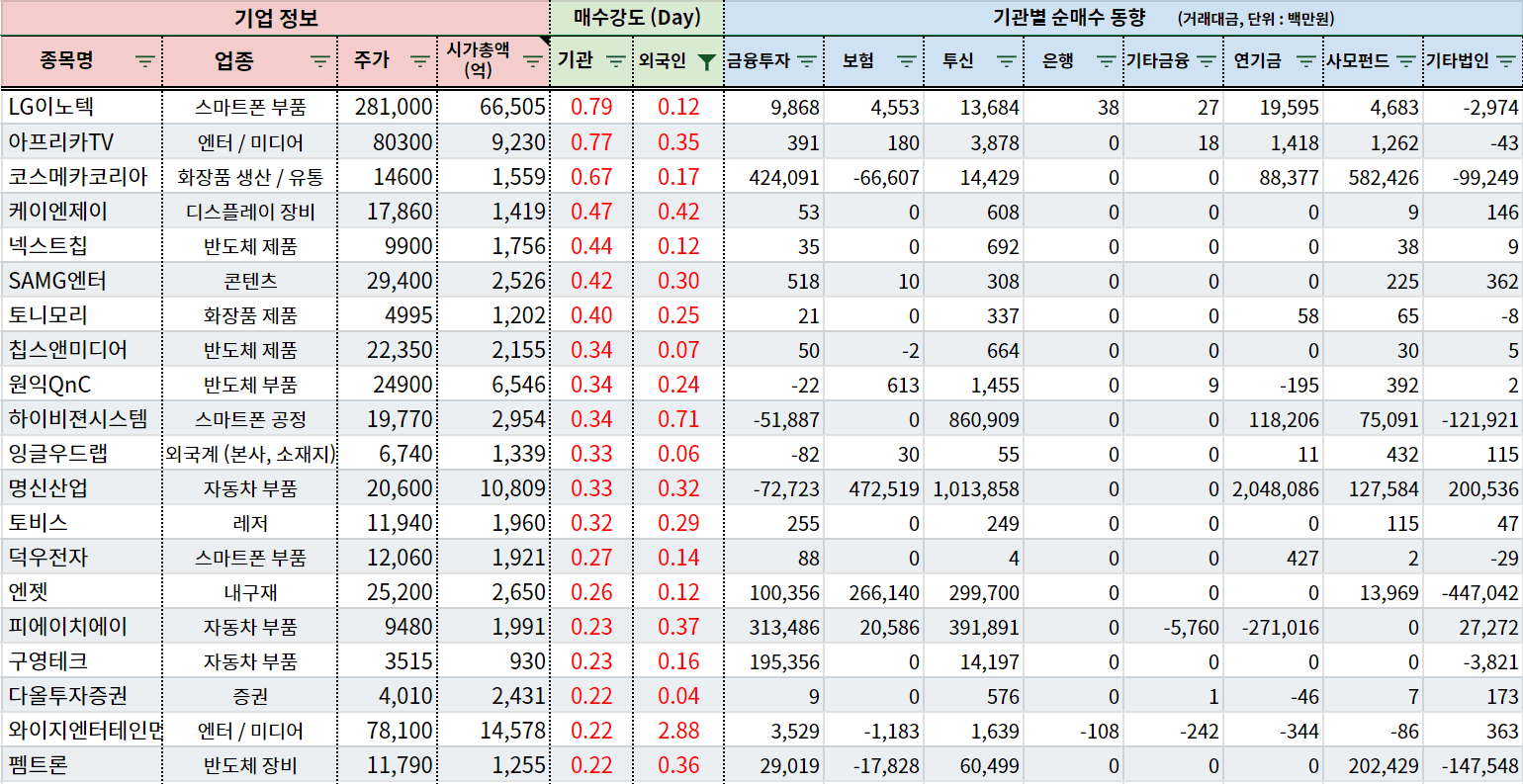1523x784 pixels.
Task: Open the 기타금융 column filter dropdown
Action: tap(1207, 61)
